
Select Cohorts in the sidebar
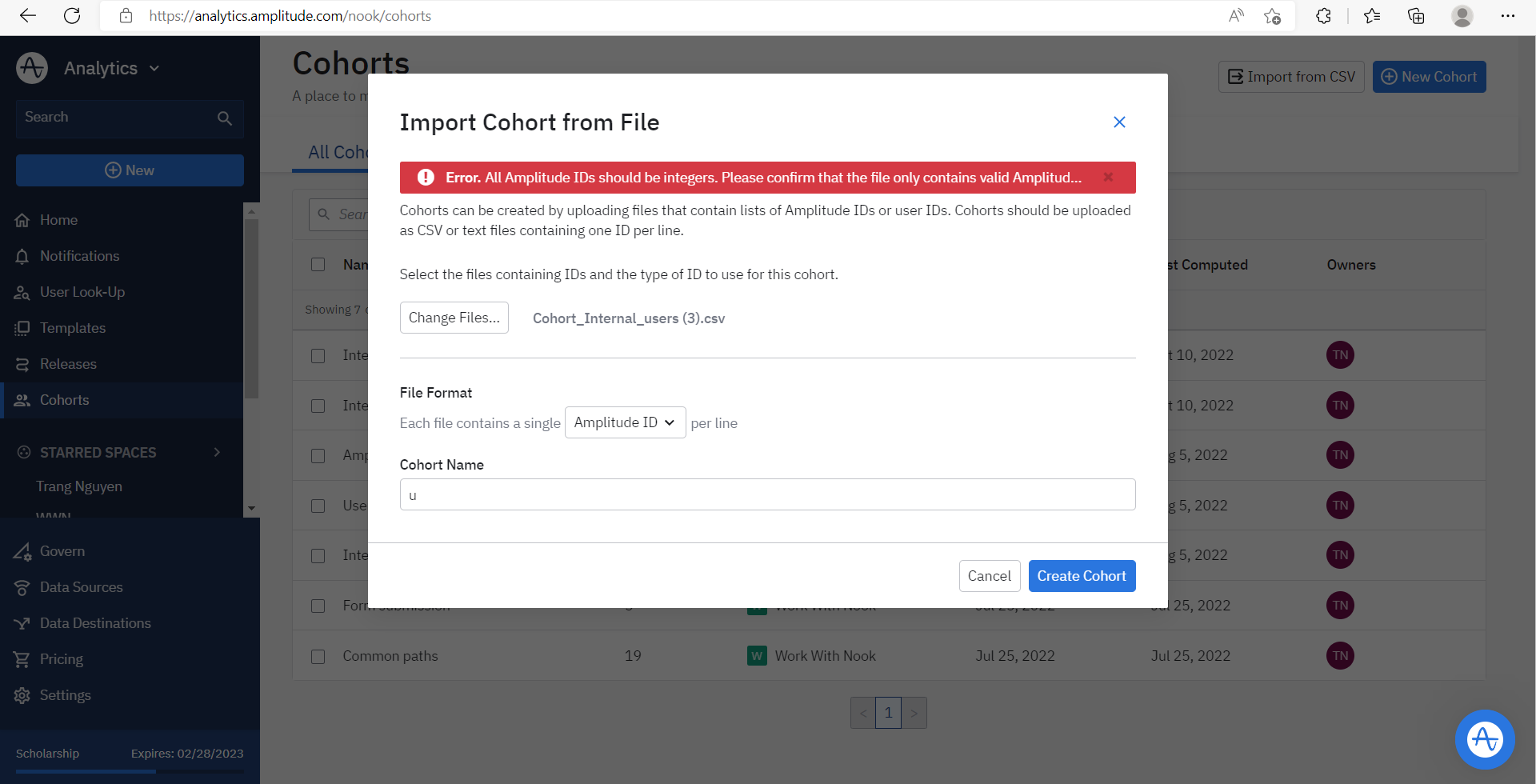click(x=64, y=400)
